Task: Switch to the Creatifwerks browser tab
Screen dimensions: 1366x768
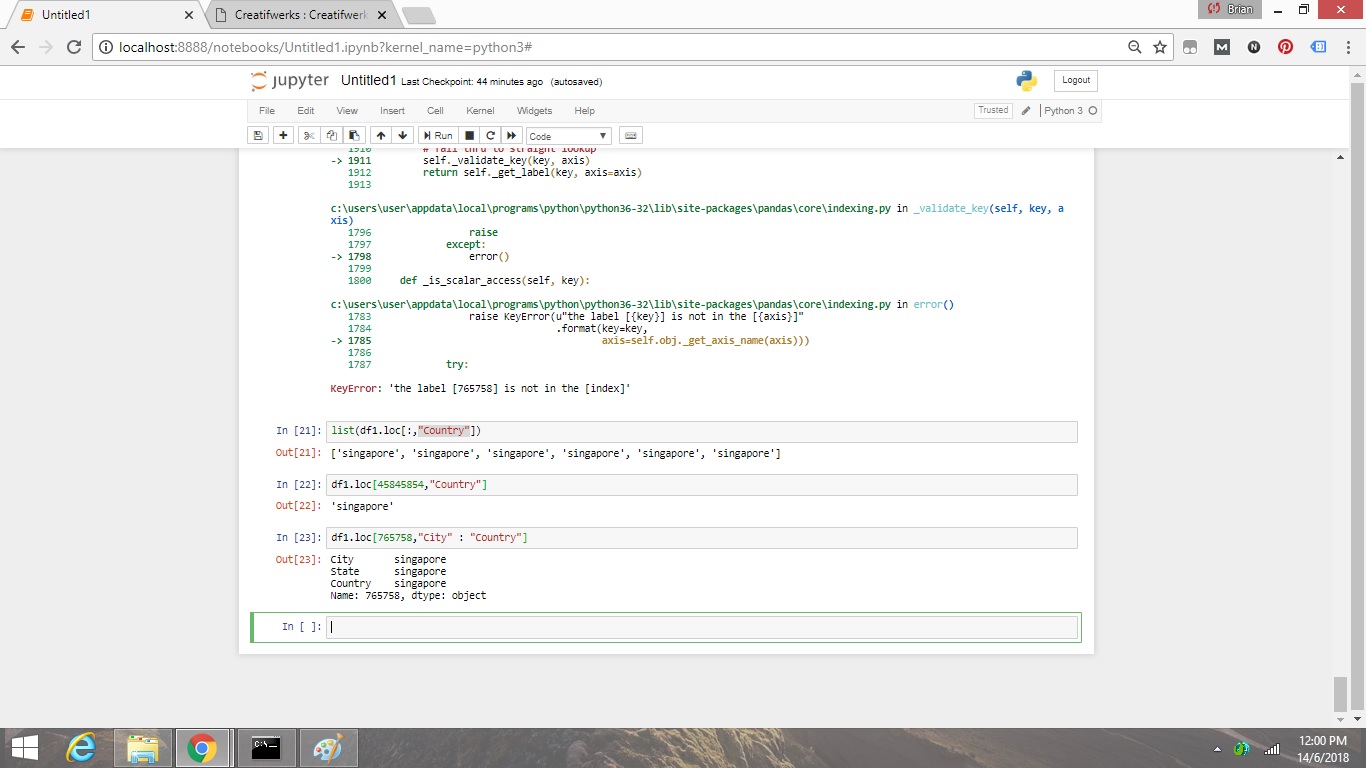Action: click(x=300, y=15)
